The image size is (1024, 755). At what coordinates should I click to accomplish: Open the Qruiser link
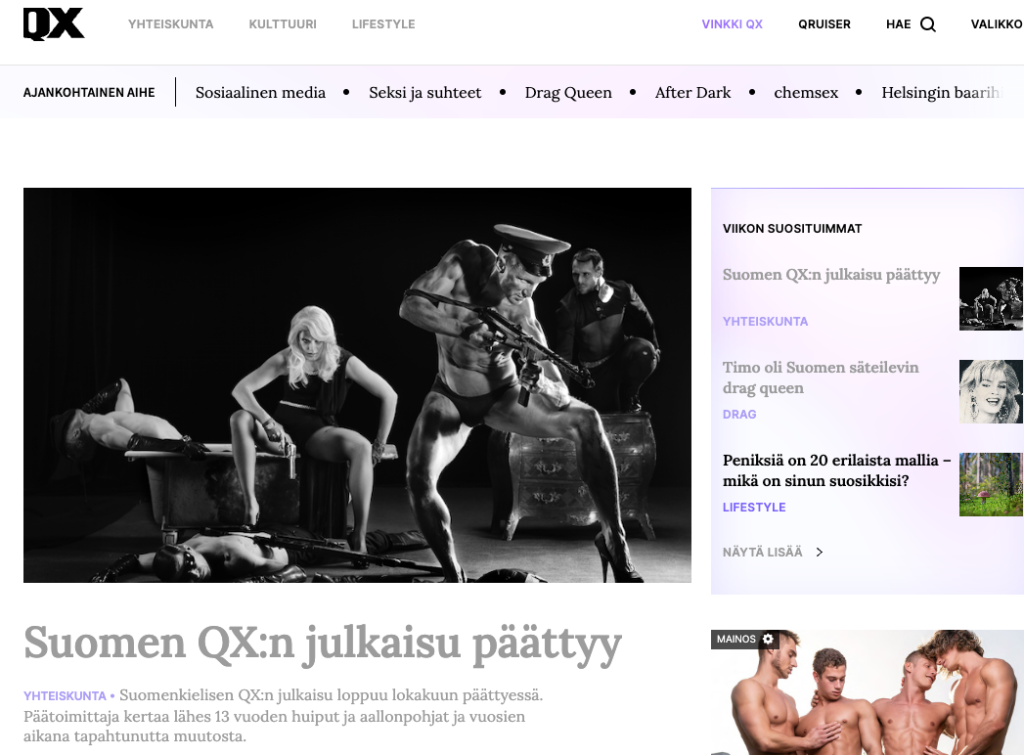(824, 24)
